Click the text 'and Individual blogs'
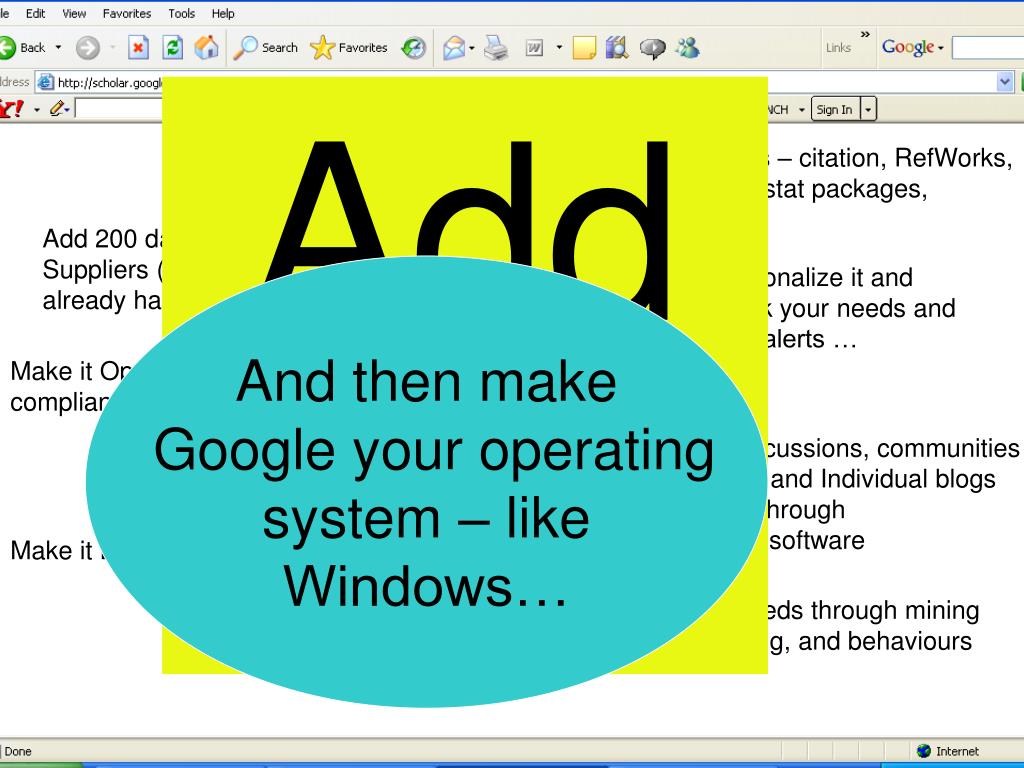The height and width of the screenshot is (768, 1024). point(883,479)
